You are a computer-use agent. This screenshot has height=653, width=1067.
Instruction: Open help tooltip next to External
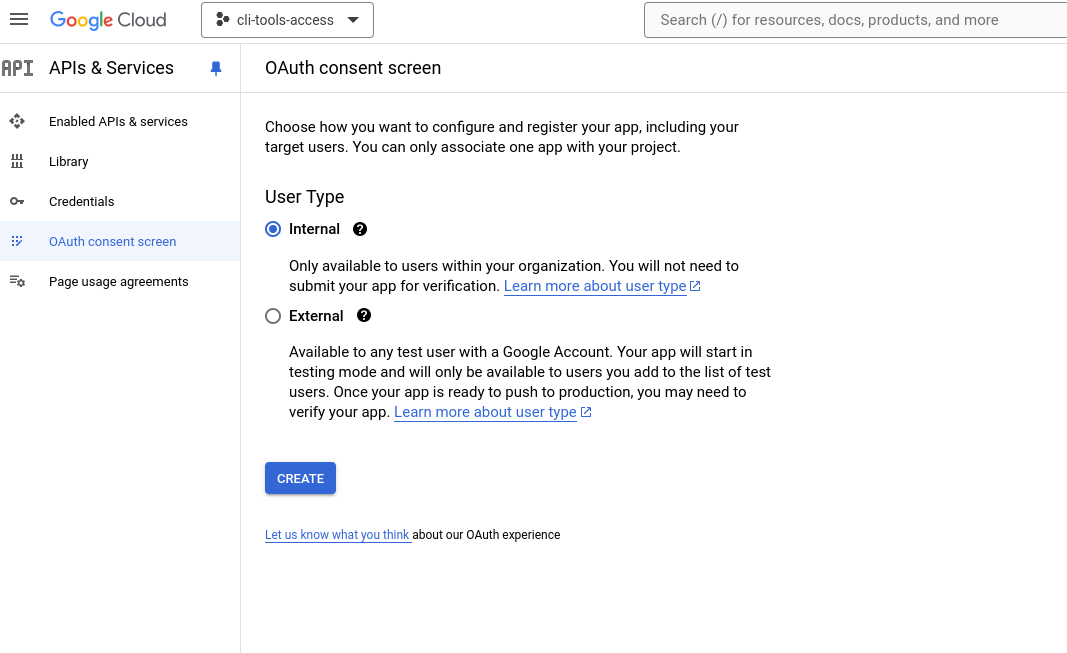[x=364, y=316]
